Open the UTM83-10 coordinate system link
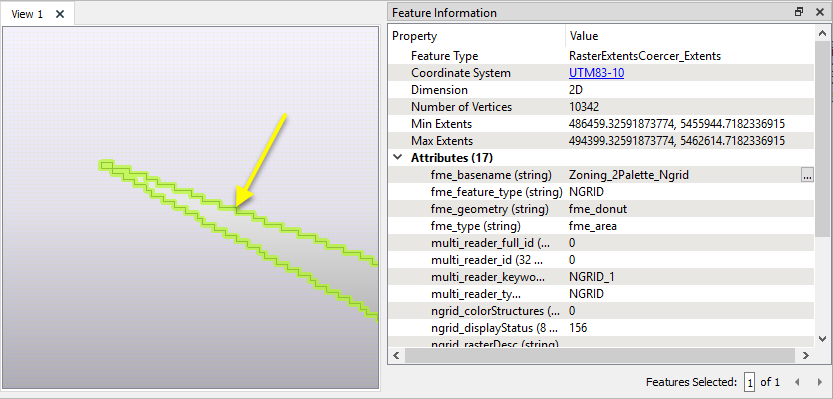 tap(596, 73)
